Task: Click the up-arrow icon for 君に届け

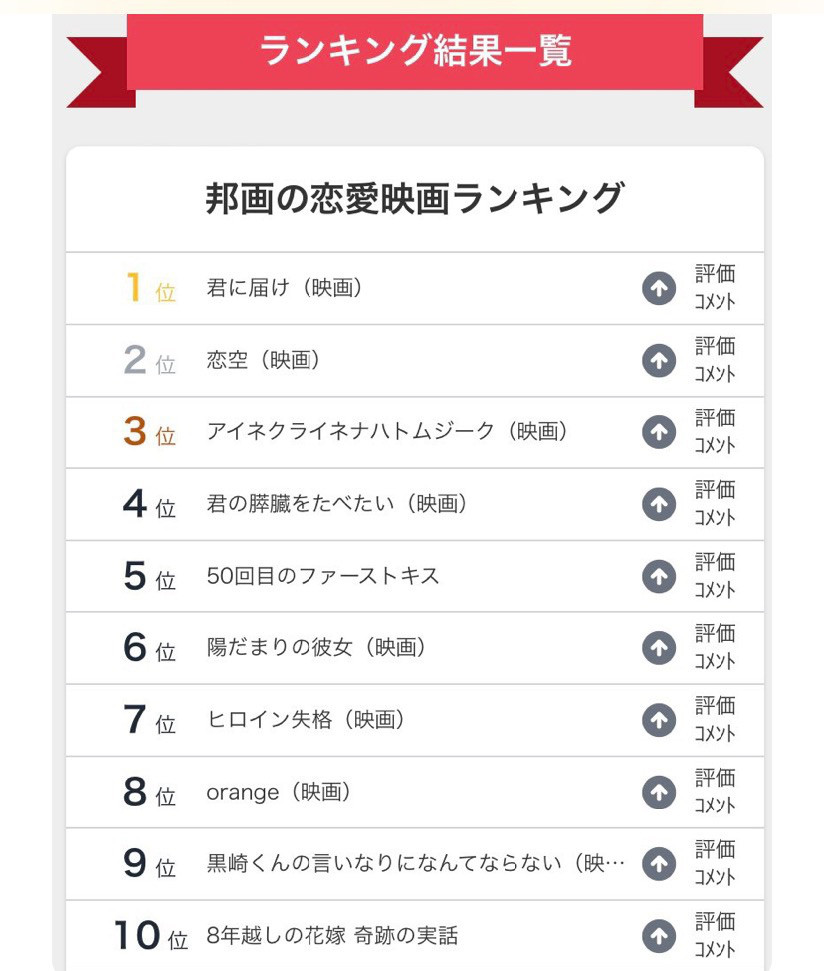Action: (658, 289)
